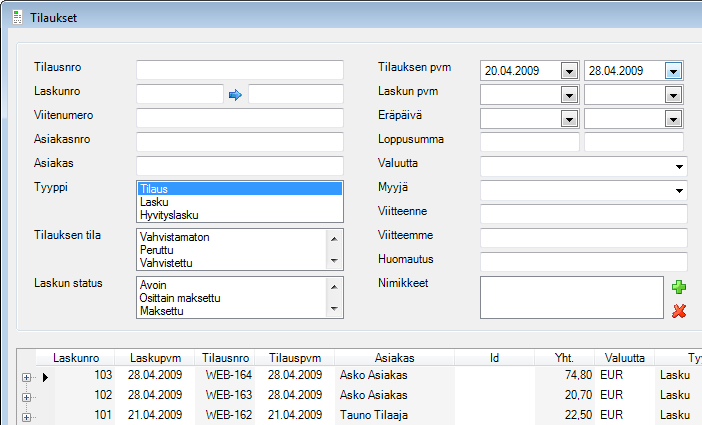The width and height of the screenshot is (702, 425).
Task: Click Tilauksen tila list scroll down arrow
Action: tap(334, 261)
